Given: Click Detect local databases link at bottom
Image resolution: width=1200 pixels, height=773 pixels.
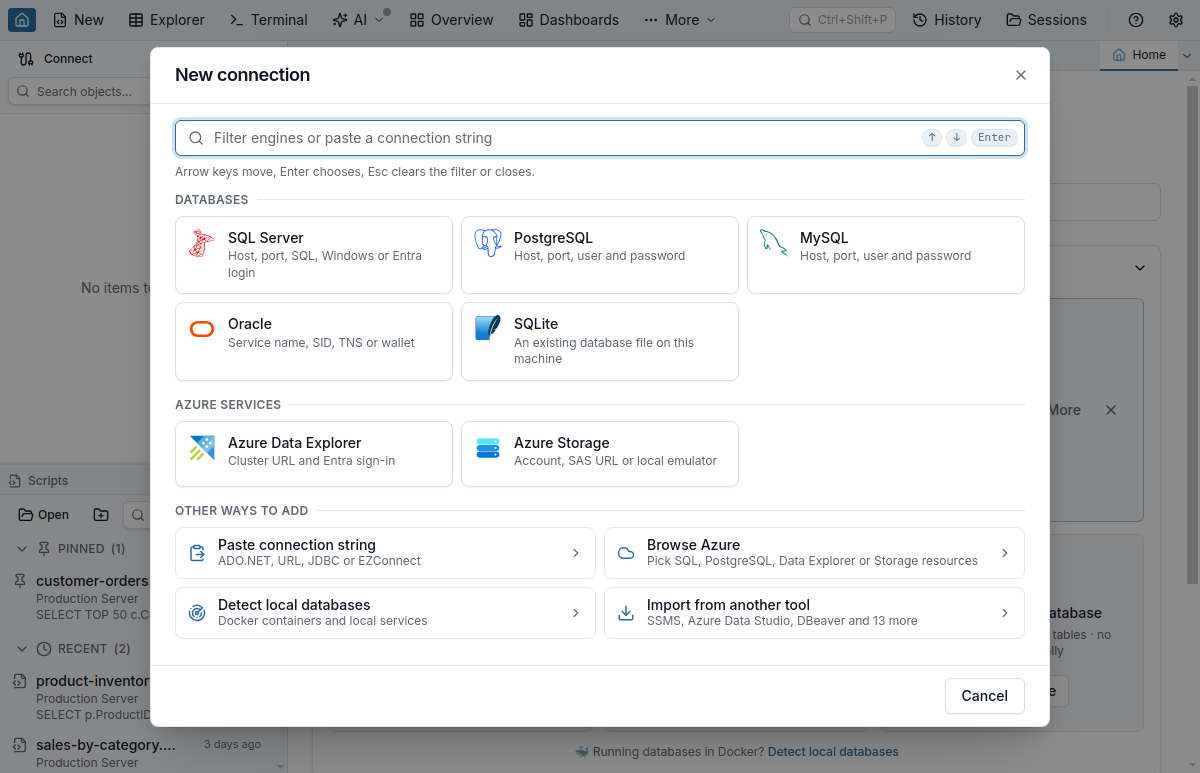Looking at the screenshot, I should pyautogui.click(x=833, y=752).
